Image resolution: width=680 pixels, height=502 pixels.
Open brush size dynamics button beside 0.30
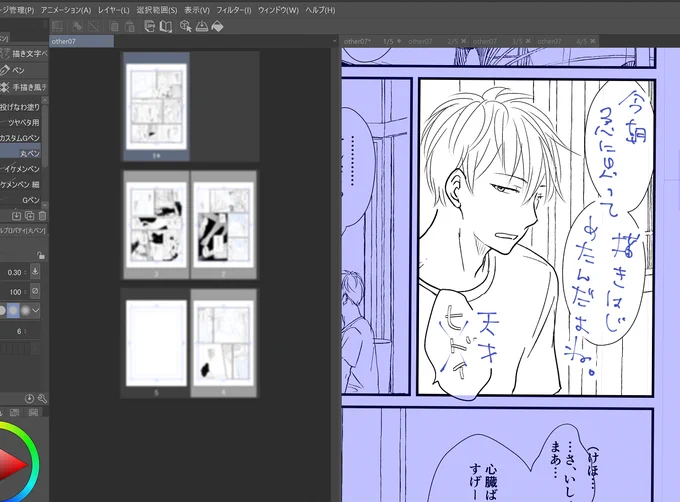click(35, 271)
